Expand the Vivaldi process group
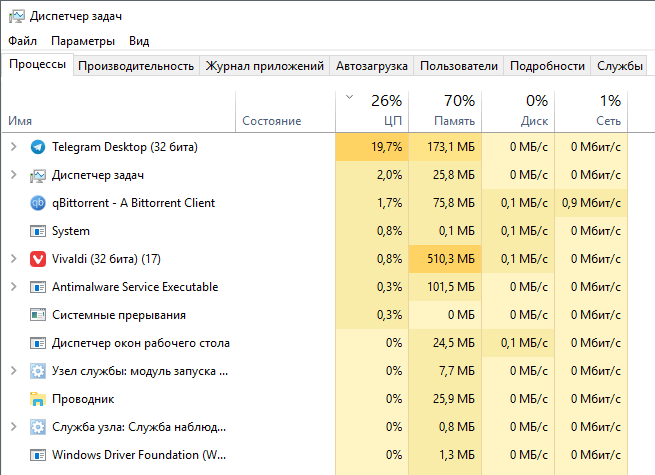655x475 pixels. (13, 259)
